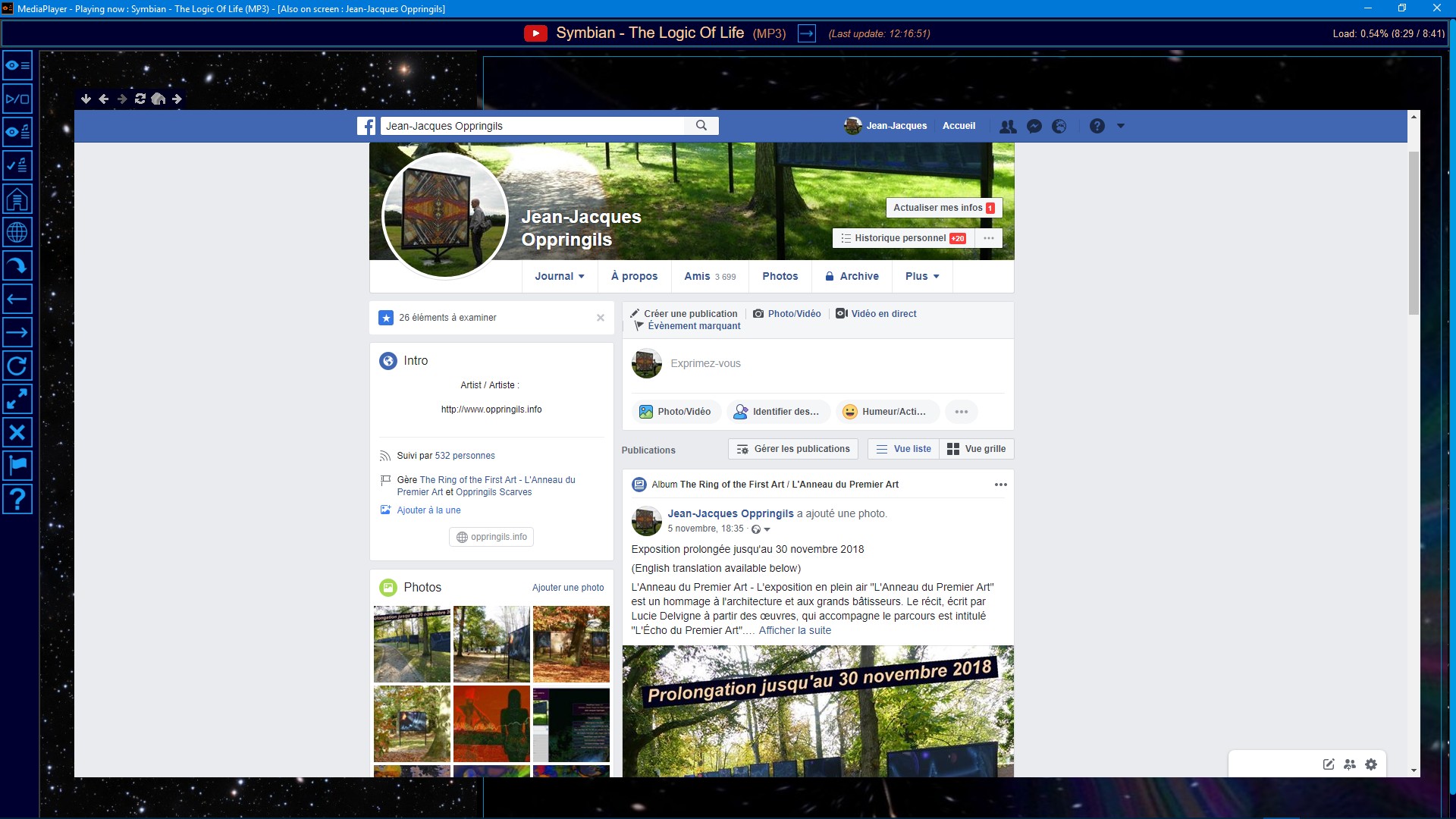
Task: Expand the Plus dropdown in profile tabs
Action: click(921, 276)
